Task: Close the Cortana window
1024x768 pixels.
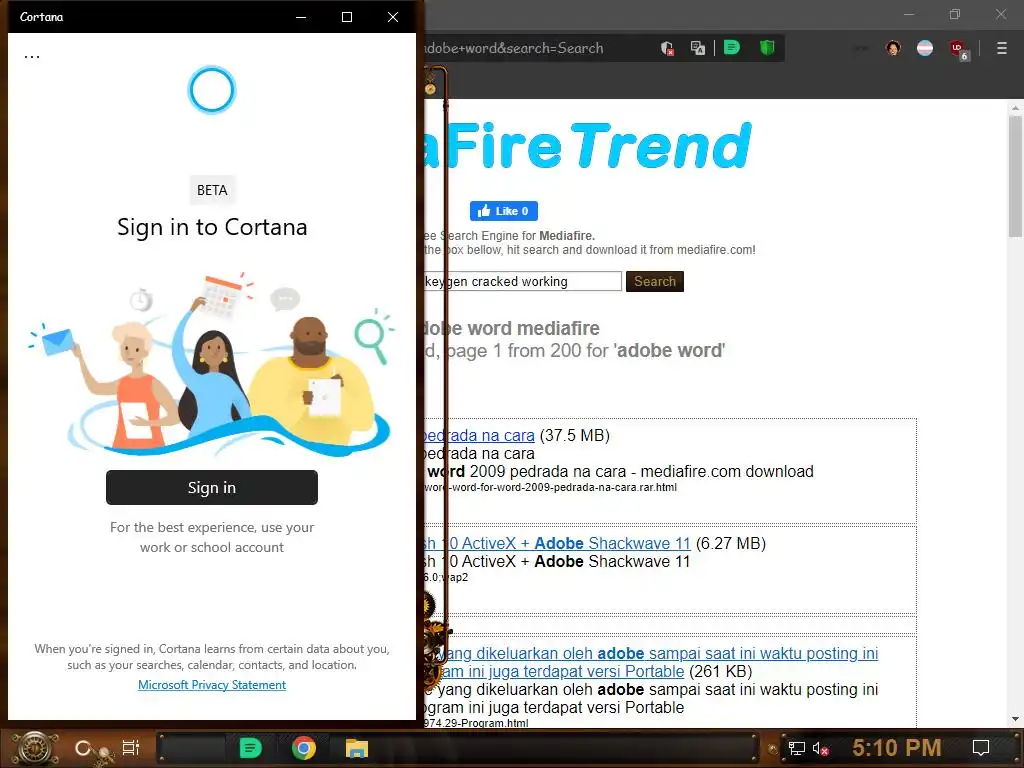Action: [392, 17]
